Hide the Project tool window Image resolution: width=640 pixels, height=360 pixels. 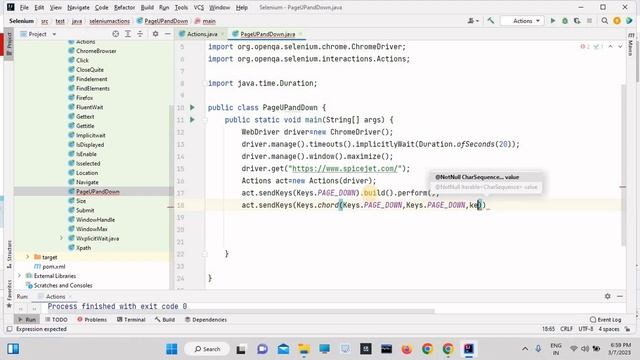pyautogui.click(x=168, y=34)
